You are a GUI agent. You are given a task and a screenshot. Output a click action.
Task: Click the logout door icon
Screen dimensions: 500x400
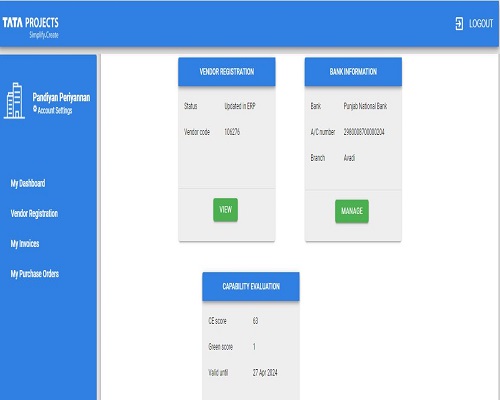click(x=459, y=24)
